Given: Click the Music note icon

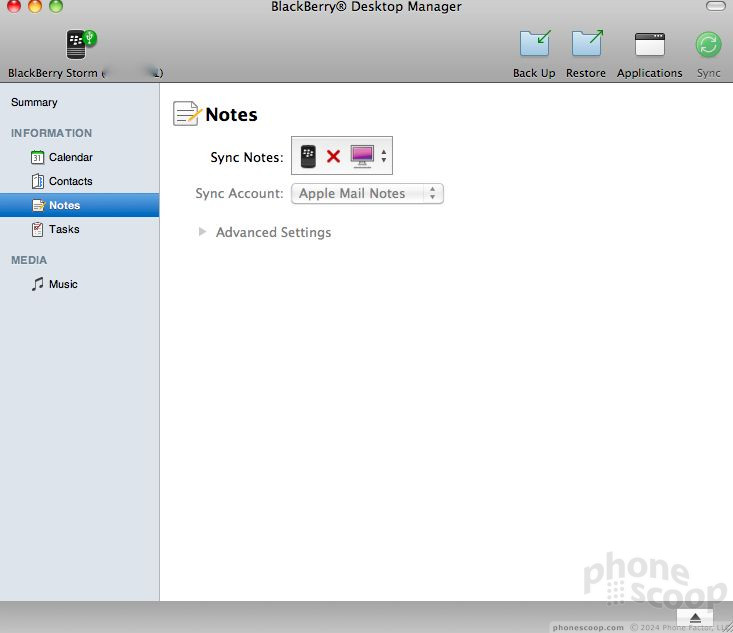Looking at the screenshot, I should click(x=37, y=284).
